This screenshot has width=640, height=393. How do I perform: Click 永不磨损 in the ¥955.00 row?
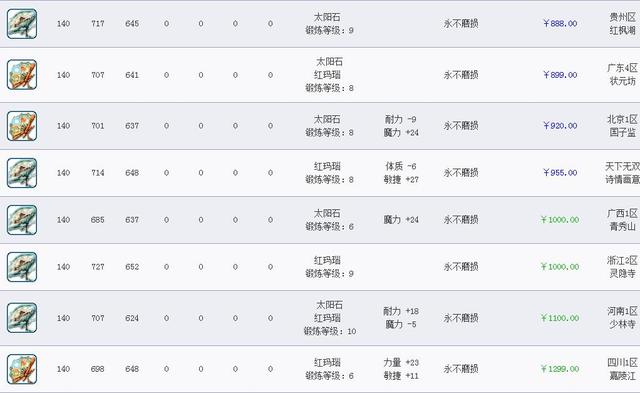click(461, 173)
